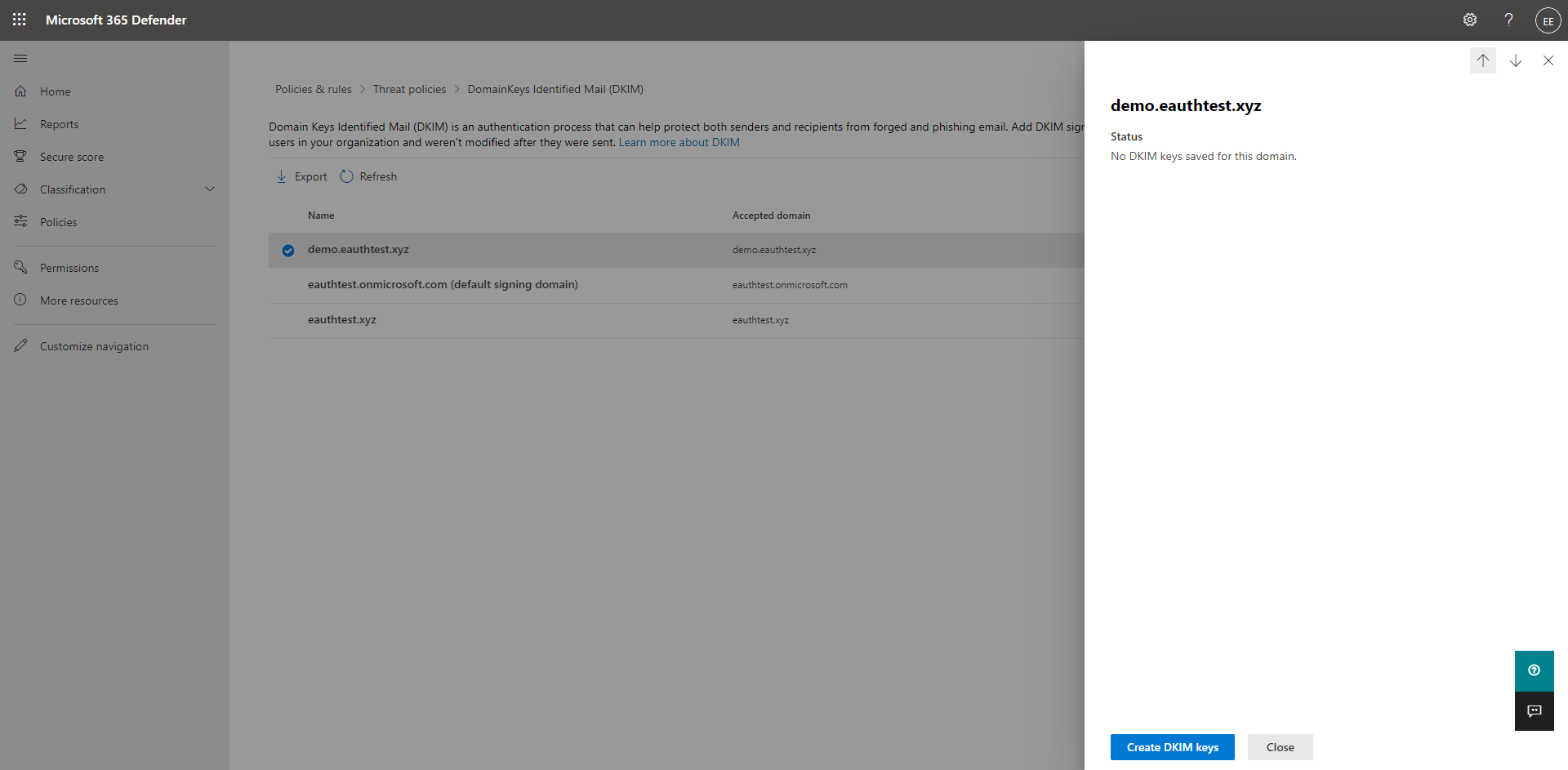
Task: Open Secure score in the navigation
Action: [x=72, y=157]
